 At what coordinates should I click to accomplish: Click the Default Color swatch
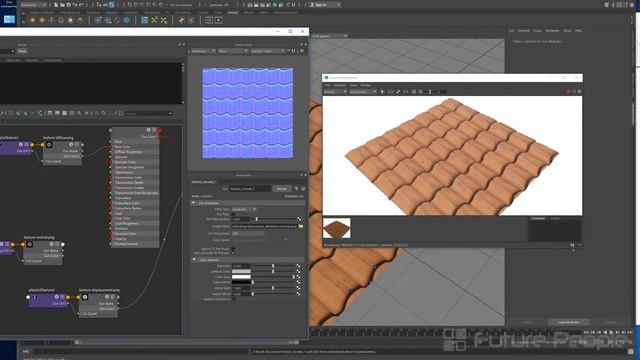241,271
